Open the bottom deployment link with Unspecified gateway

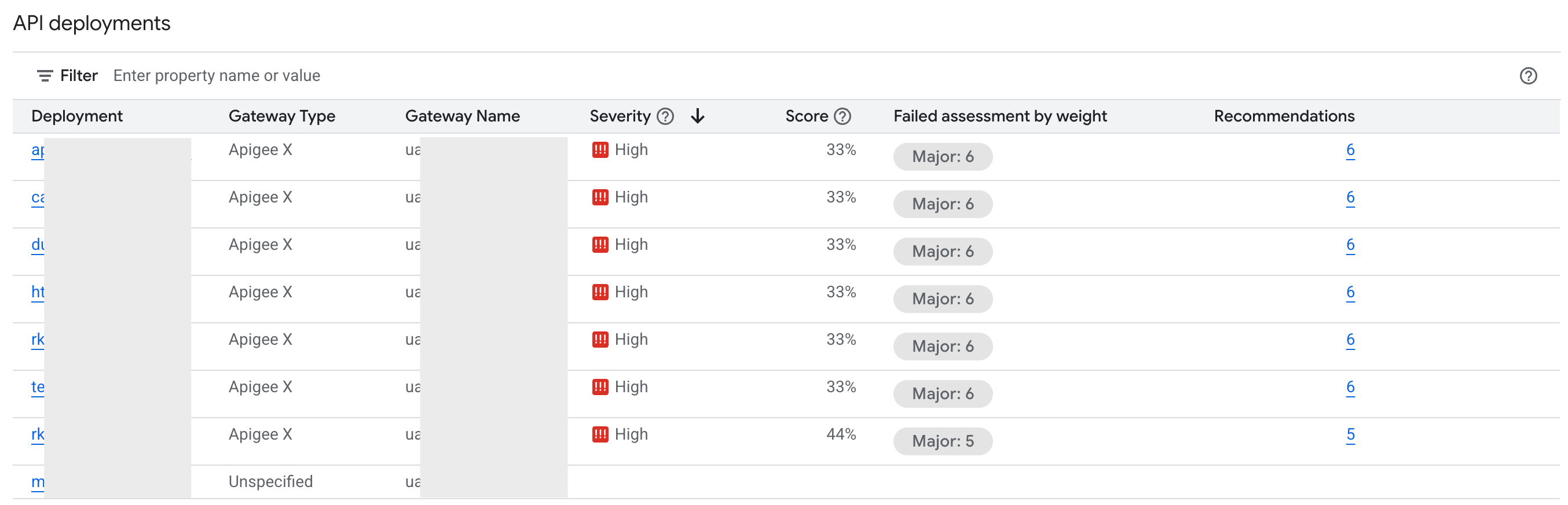coord(38,481)
